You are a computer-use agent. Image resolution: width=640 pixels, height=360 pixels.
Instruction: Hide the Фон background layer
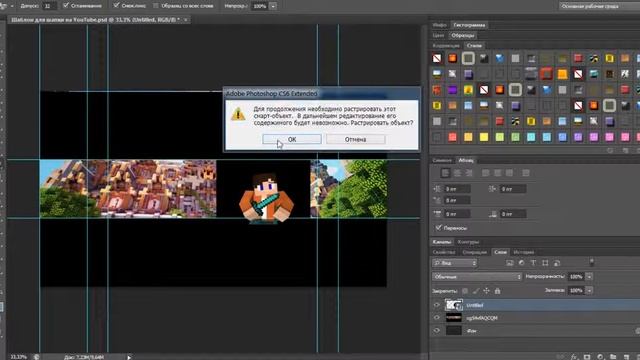[x=436, y=331]
